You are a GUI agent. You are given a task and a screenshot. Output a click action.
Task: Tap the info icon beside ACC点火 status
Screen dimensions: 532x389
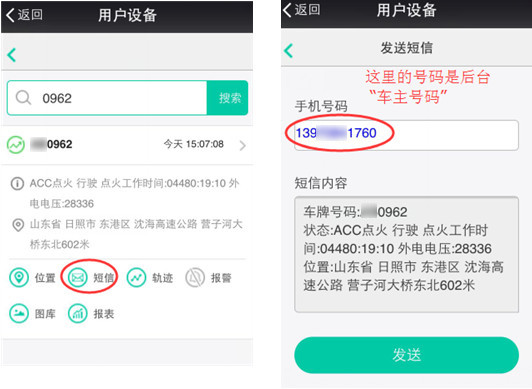click(x=17, y=184)
